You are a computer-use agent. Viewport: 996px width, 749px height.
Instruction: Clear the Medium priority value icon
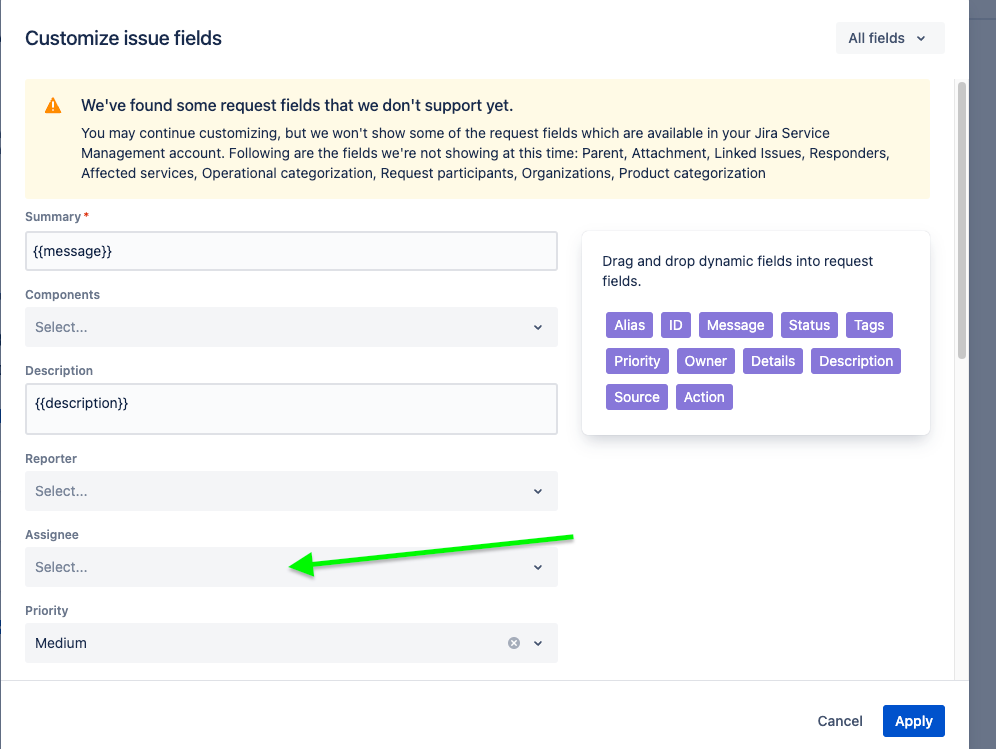pos(514,643)
